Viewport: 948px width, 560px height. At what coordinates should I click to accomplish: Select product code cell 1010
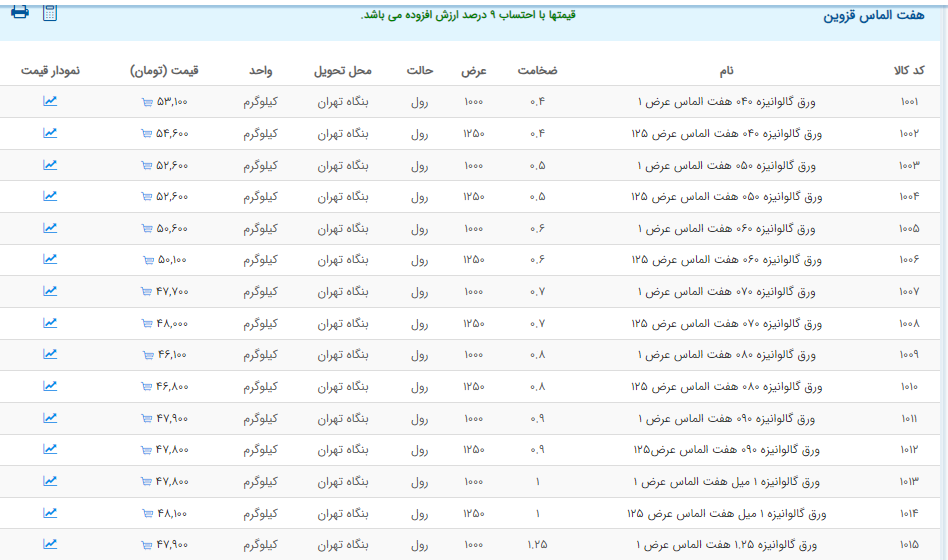click(x=909, y=387)
